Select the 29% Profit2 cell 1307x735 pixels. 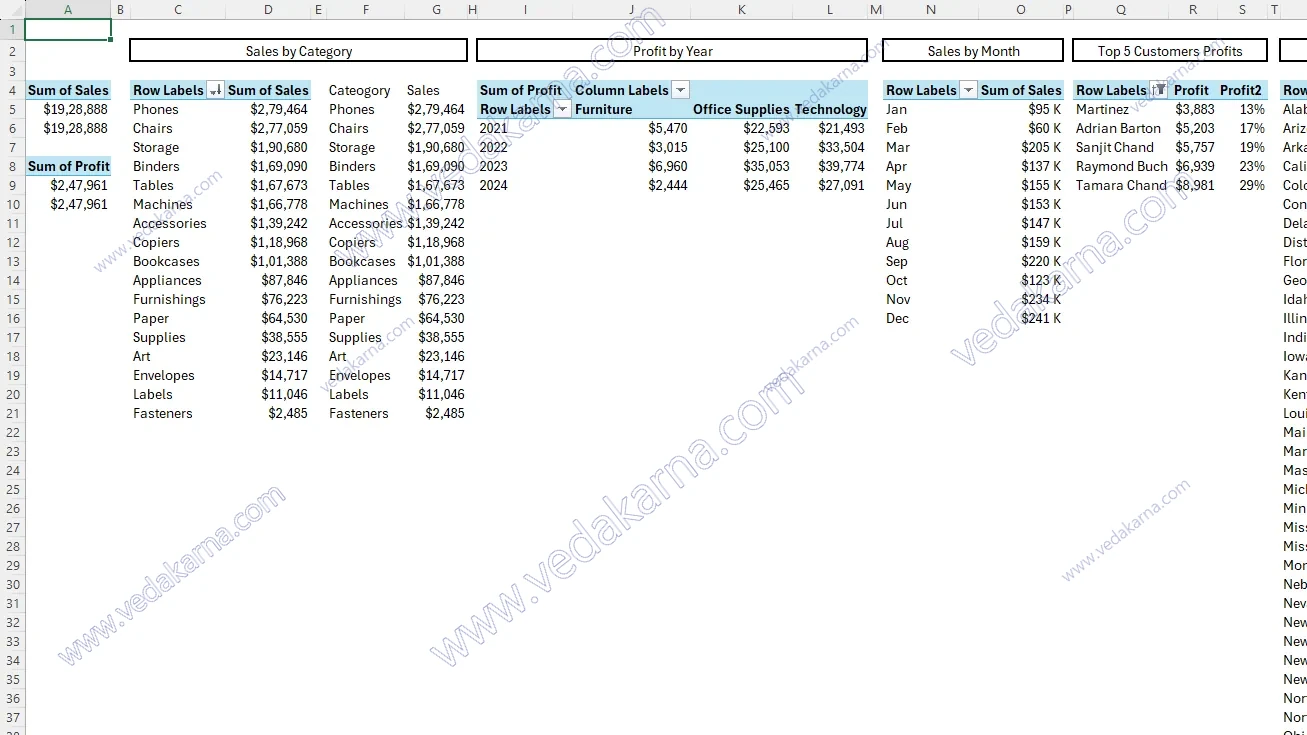coord(1243,185)
